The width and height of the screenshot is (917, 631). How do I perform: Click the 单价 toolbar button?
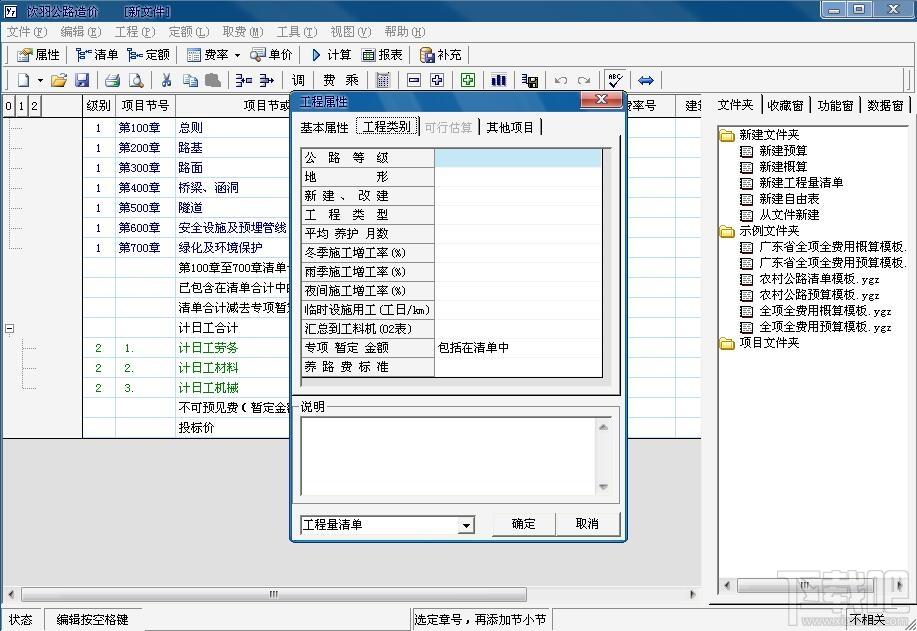click(271, 55)
